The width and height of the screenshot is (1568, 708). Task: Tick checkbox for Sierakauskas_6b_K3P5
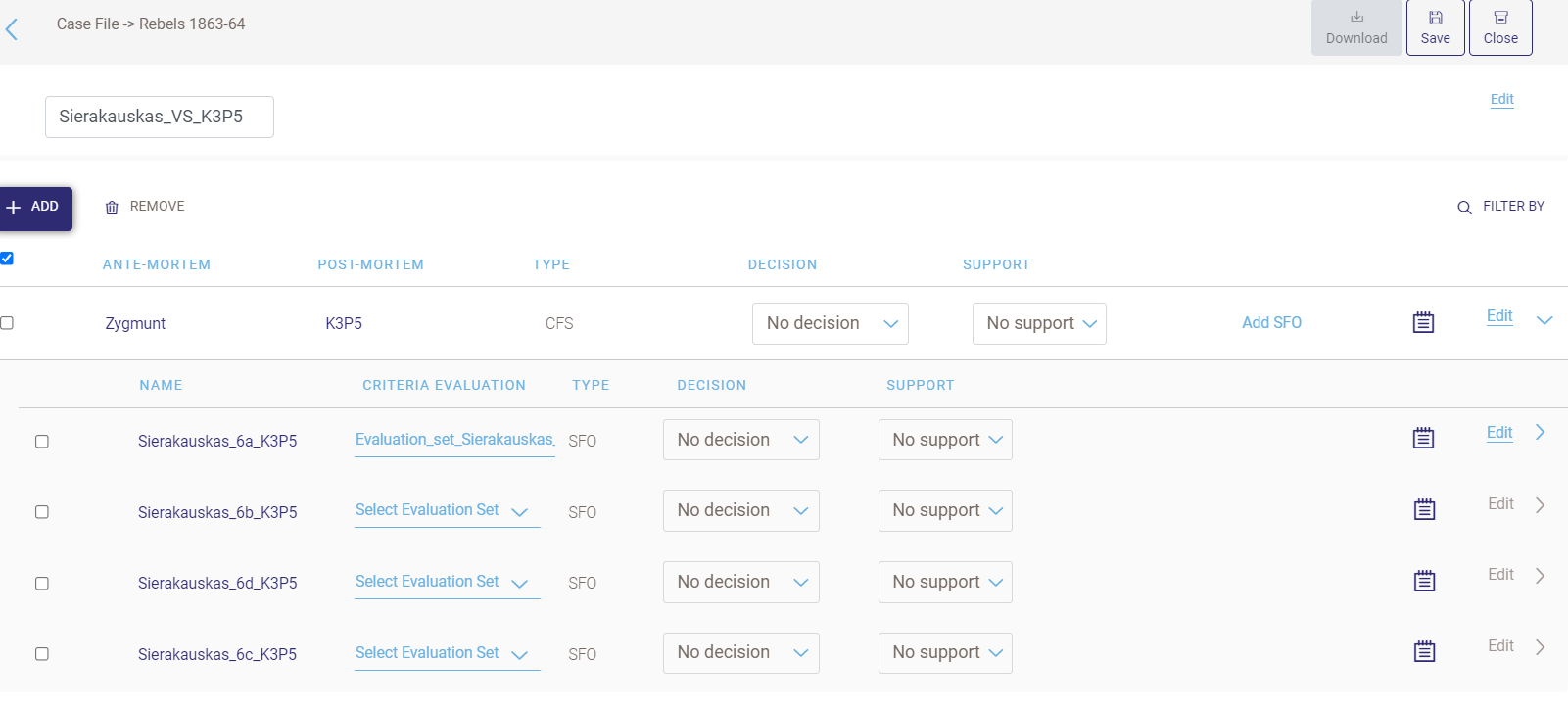pyautogui.click(x=42, y=512)
